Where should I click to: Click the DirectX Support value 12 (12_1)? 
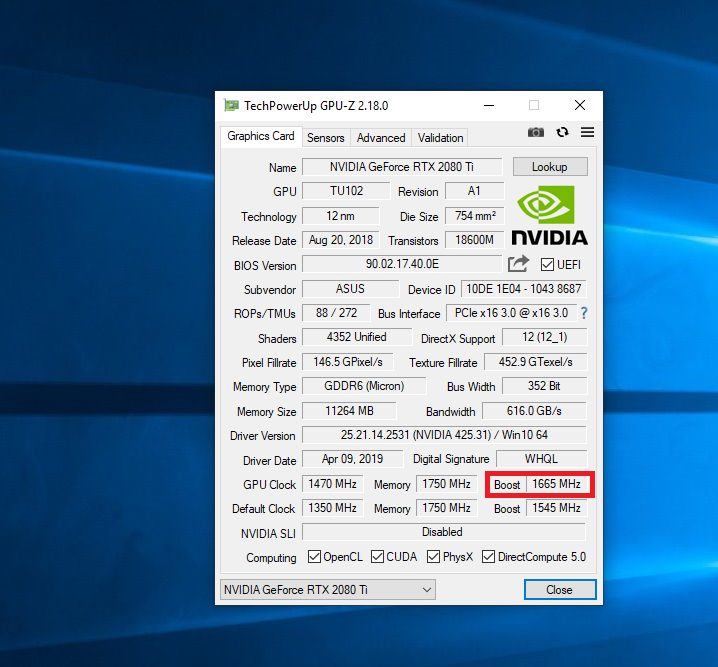tap(544, 337)
